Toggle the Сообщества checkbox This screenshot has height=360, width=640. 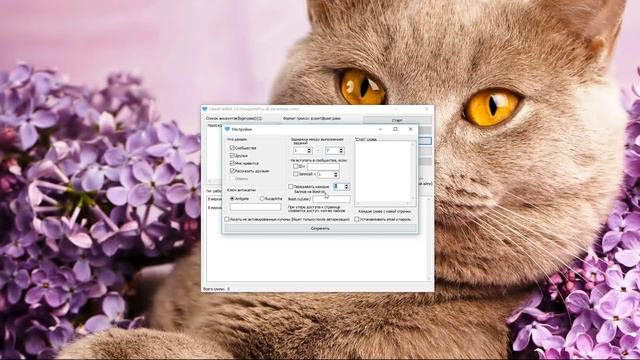point(232,148)
